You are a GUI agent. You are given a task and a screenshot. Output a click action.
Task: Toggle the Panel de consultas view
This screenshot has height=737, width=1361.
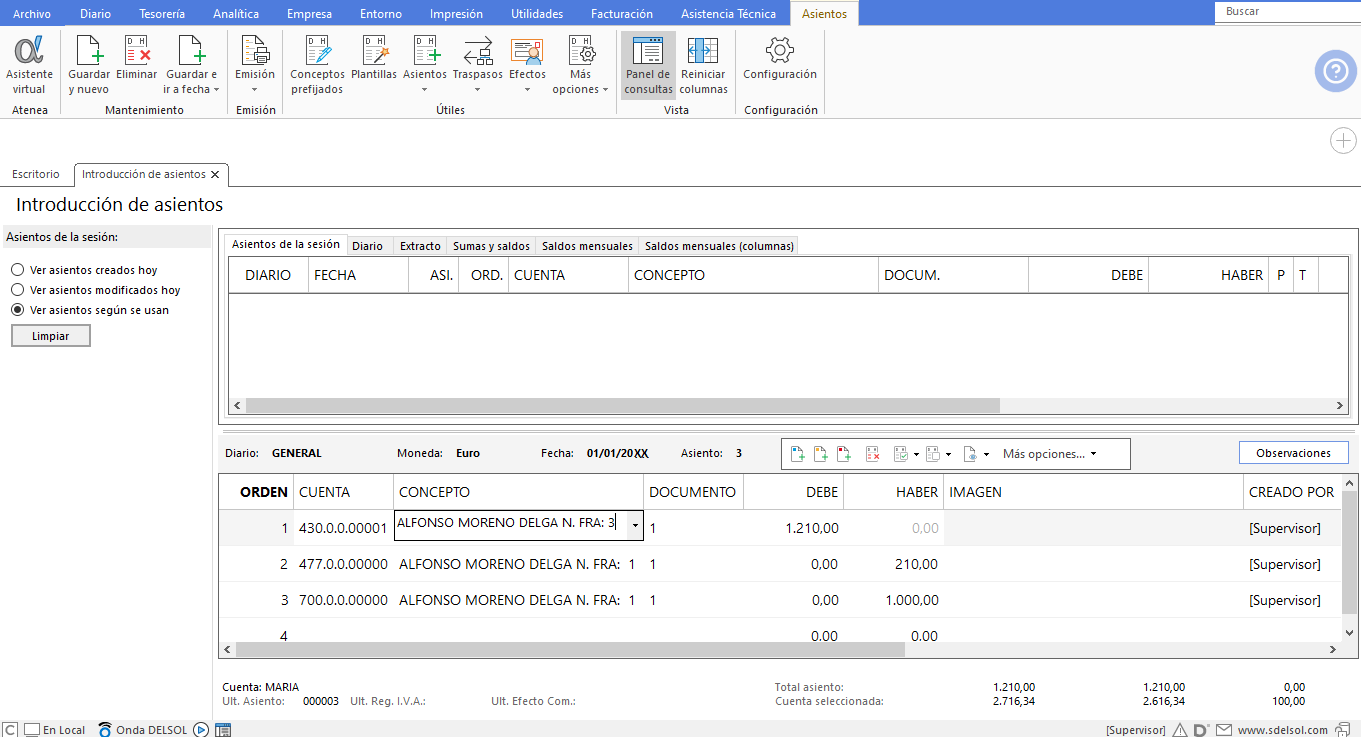[x=649, y=65]
